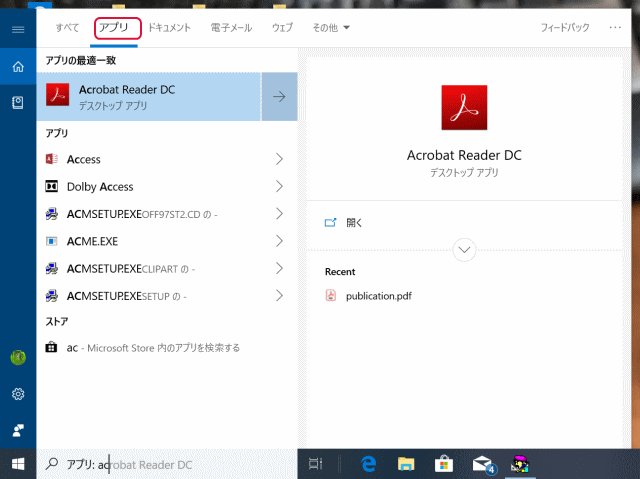Expand details for Access

tap(279, 159)
